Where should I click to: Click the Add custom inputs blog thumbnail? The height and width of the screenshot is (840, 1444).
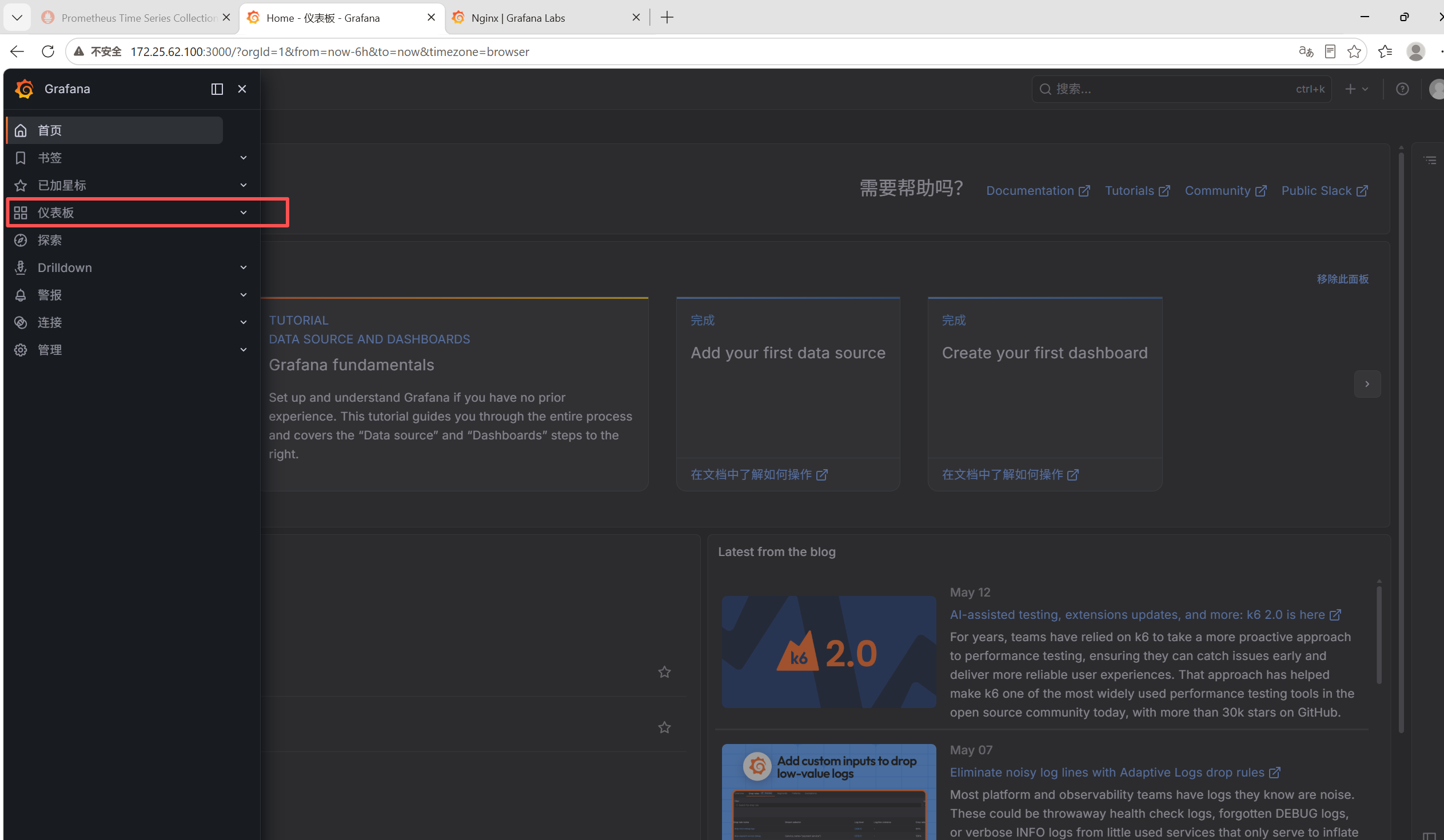coord(828,791)
